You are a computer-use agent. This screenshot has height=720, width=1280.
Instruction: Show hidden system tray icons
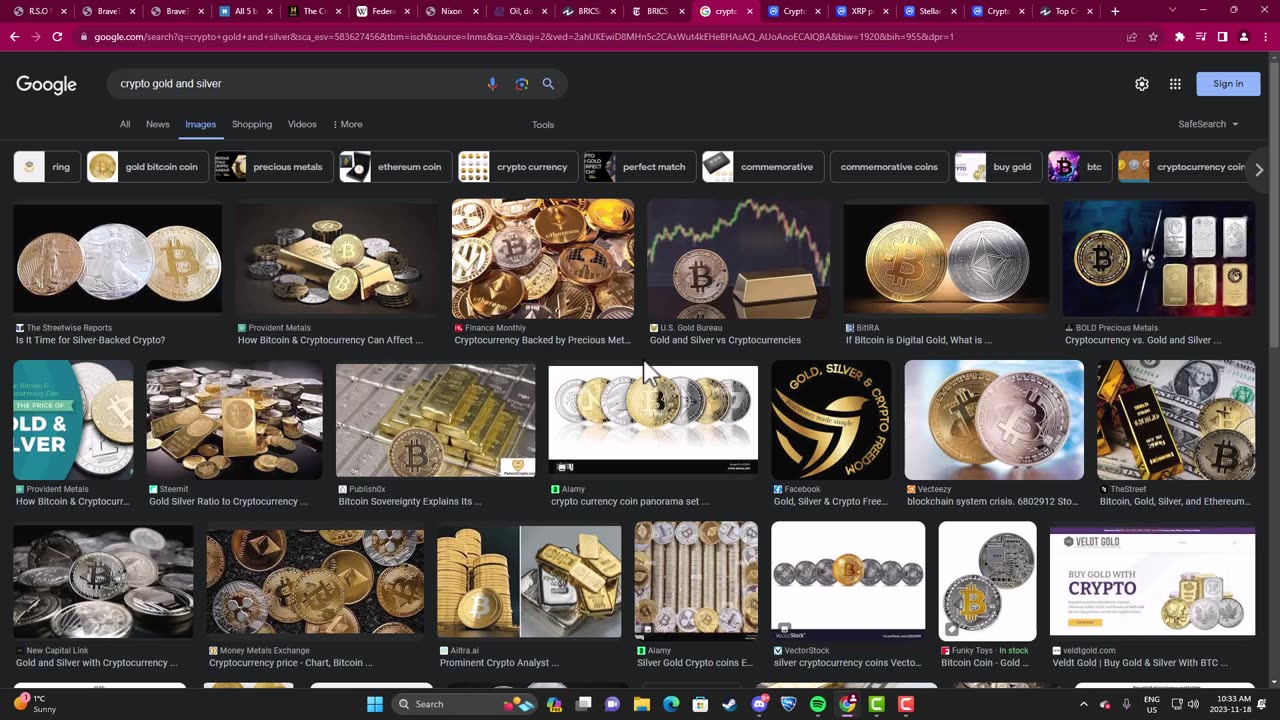(x=1084, y=704)
